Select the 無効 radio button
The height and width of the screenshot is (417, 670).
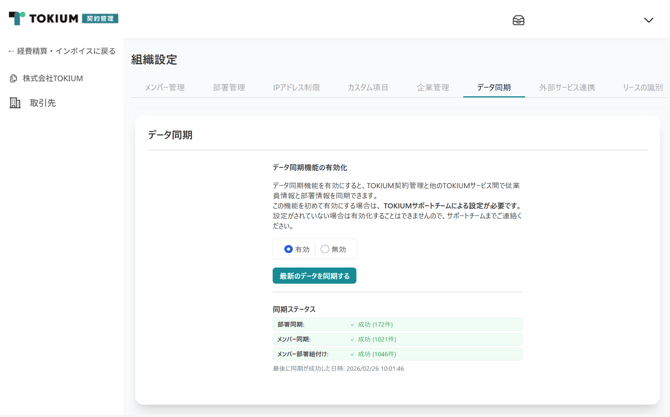325,249
